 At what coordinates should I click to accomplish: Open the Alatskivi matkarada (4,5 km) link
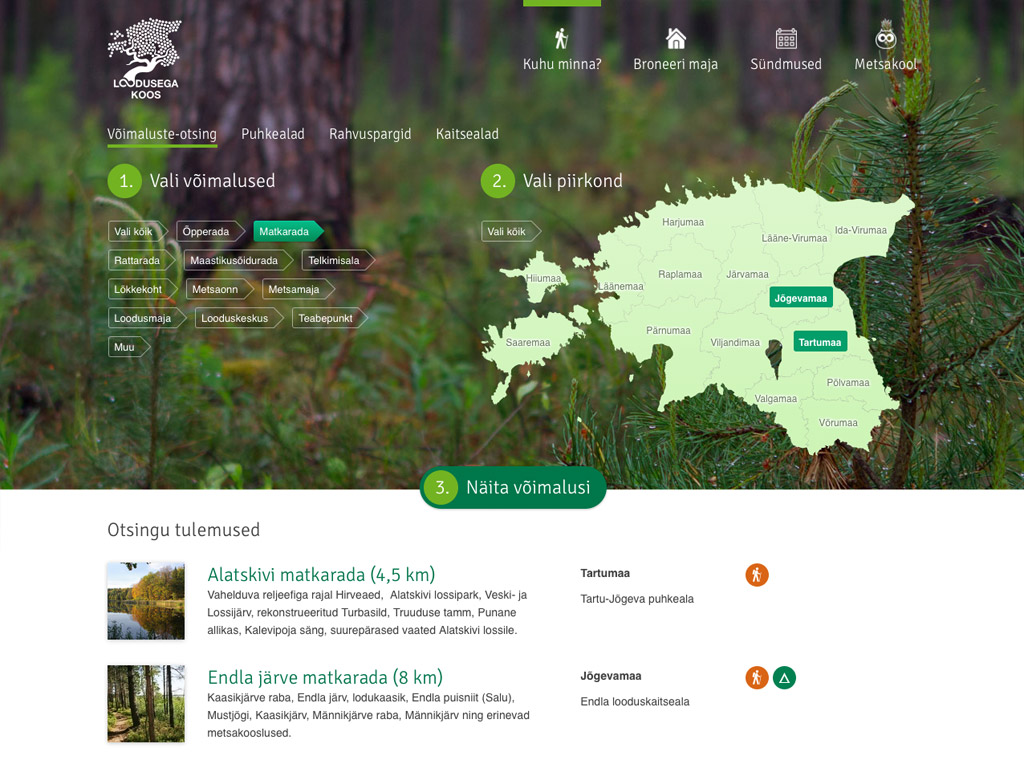321,575
